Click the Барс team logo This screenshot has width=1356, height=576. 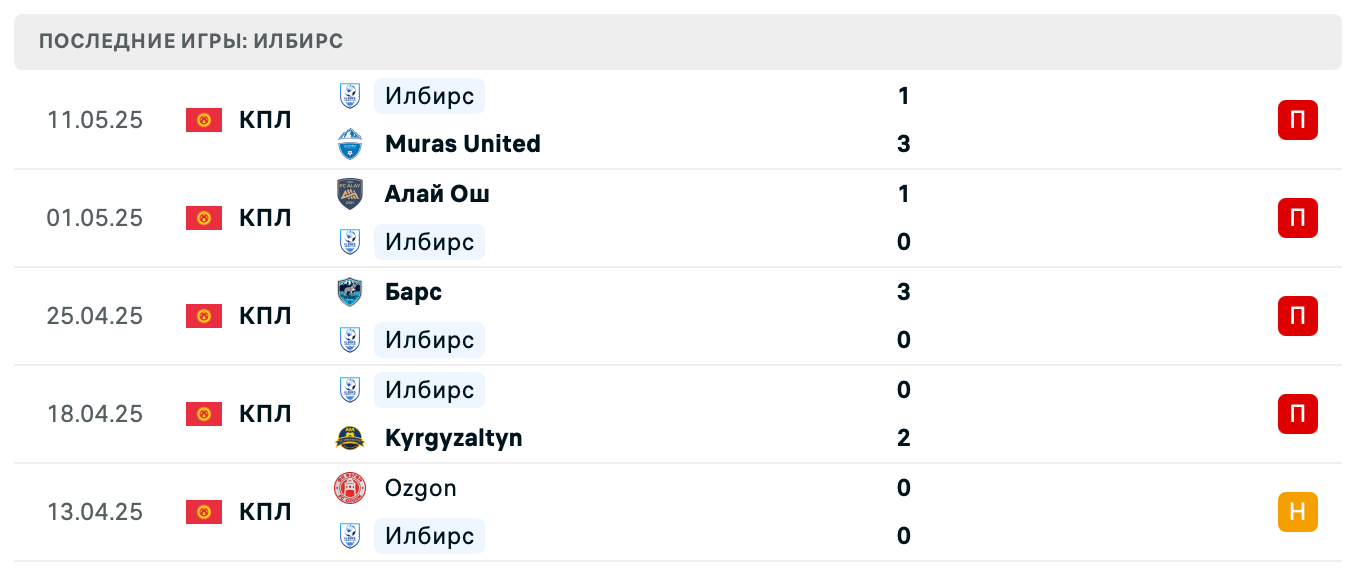pos(349,292)
